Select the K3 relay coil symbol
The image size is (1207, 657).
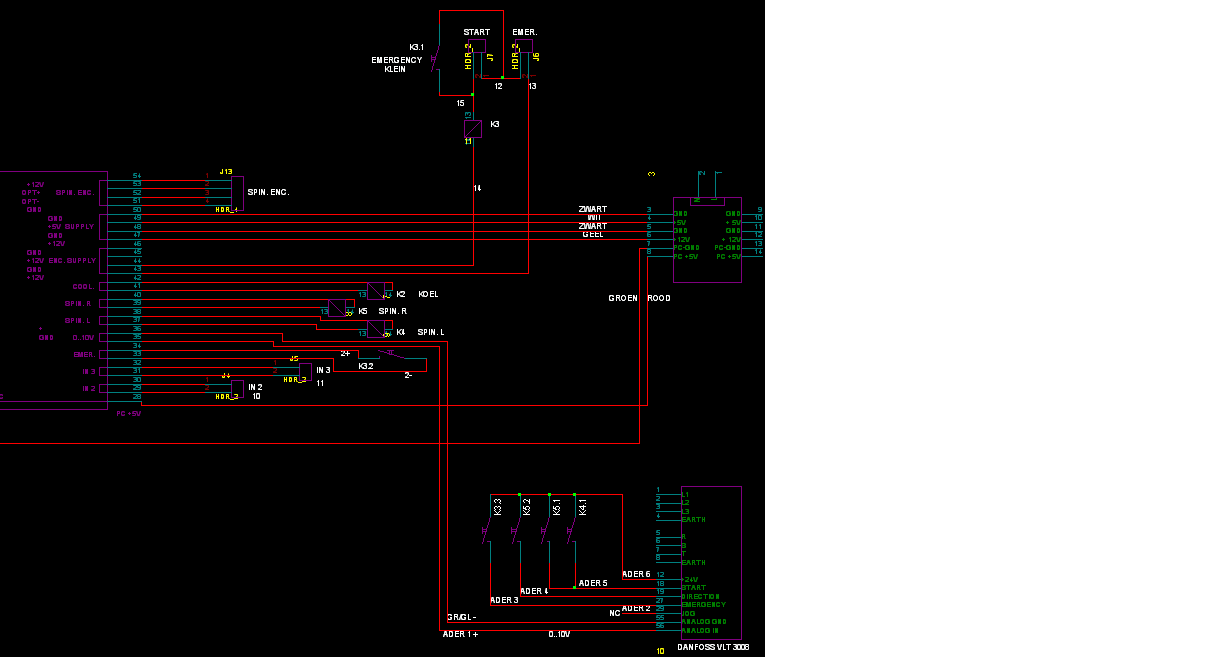473,128
